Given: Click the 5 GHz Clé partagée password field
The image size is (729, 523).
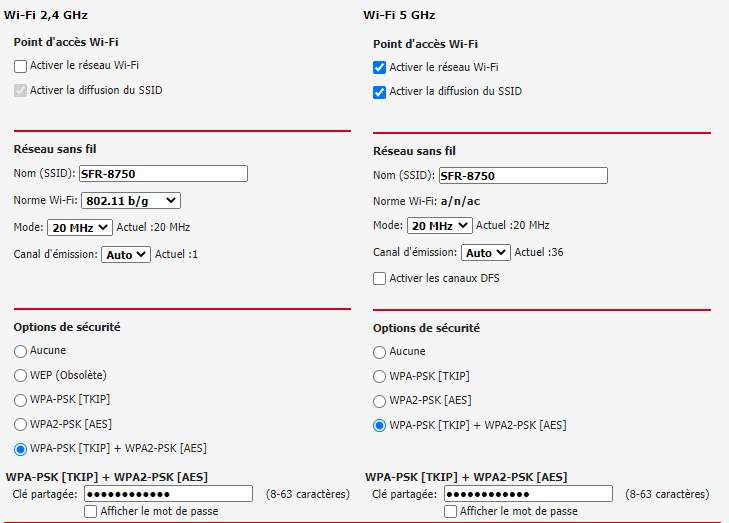Looking at the screenshot, I should pyautogui.click(x=528, y=494).
